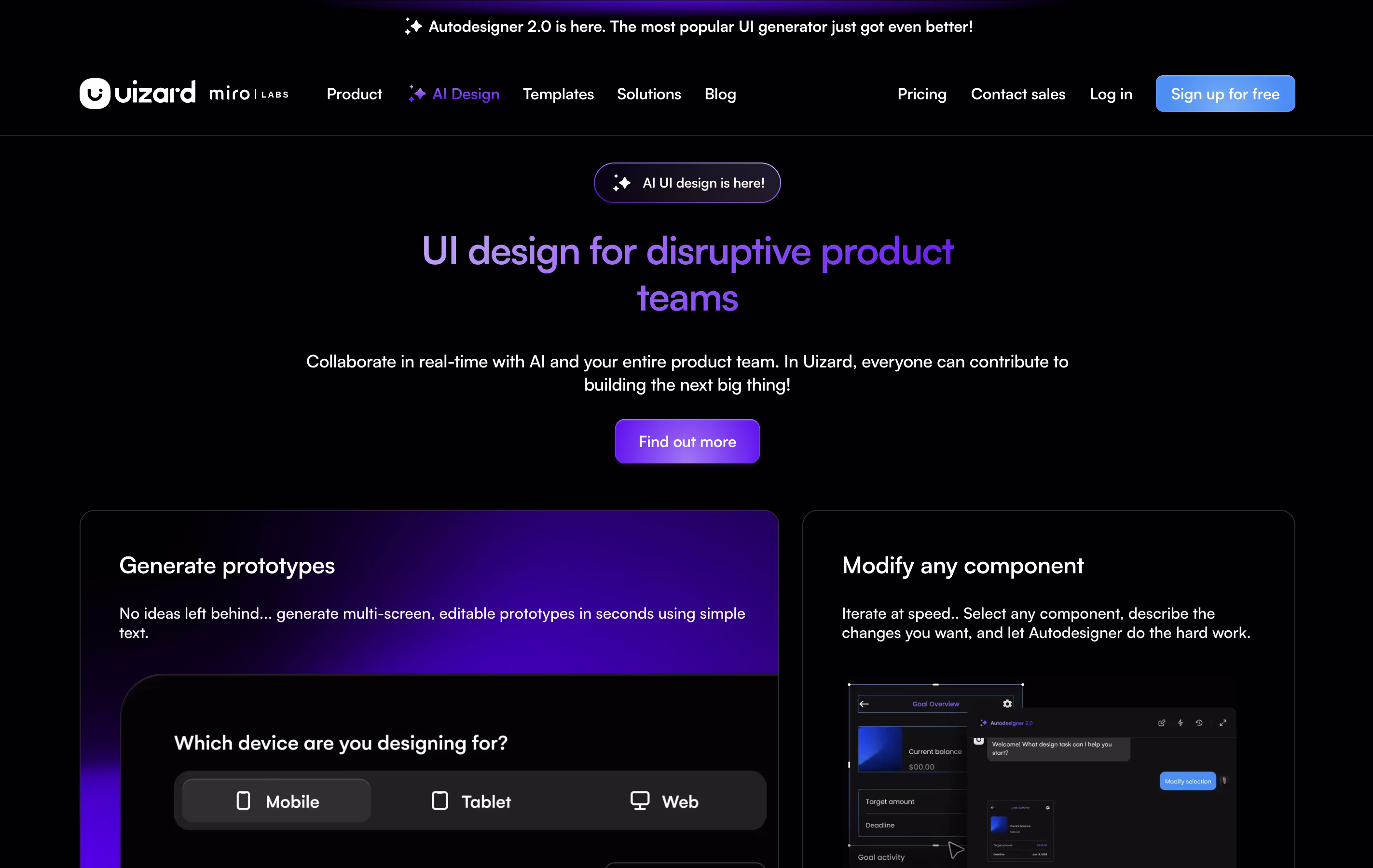Select the Tablet device option

[x=471, y=801]
